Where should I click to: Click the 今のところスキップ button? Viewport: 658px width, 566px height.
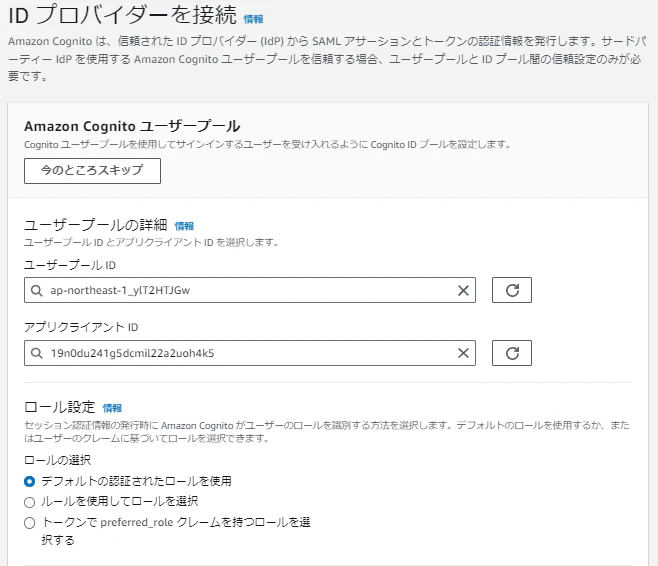[92, 171]
